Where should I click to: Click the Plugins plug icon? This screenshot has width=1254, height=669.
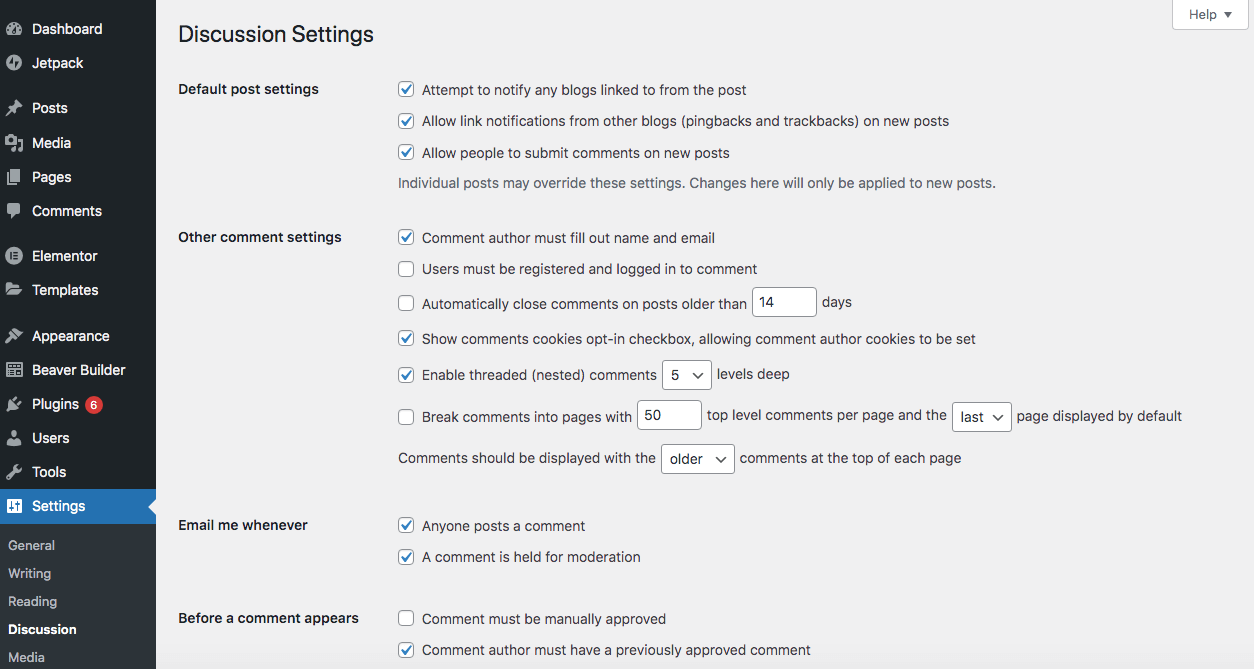14,404
